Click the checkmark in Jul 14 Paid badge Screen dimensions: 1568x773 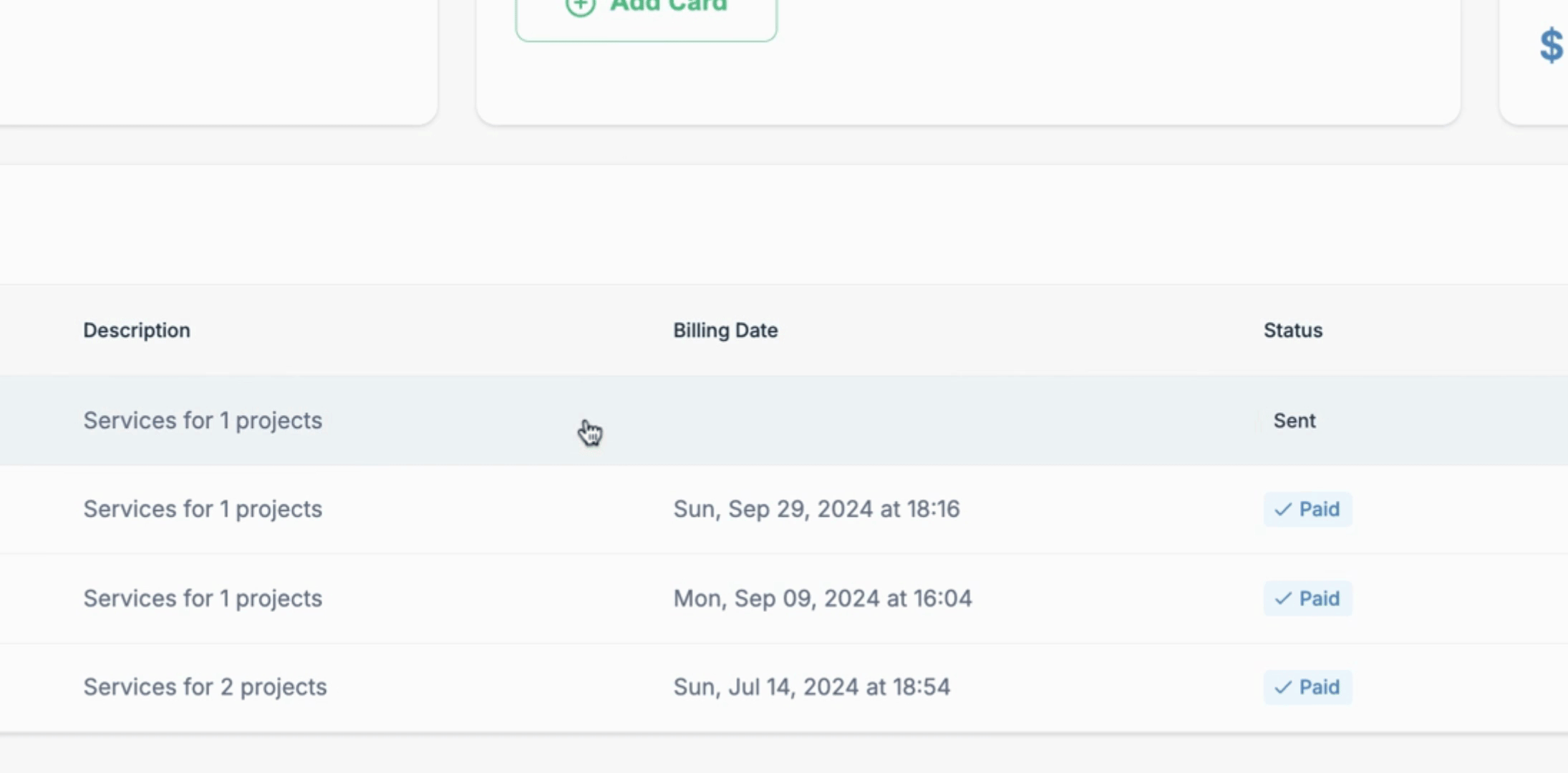click(x=1283, y=687)
